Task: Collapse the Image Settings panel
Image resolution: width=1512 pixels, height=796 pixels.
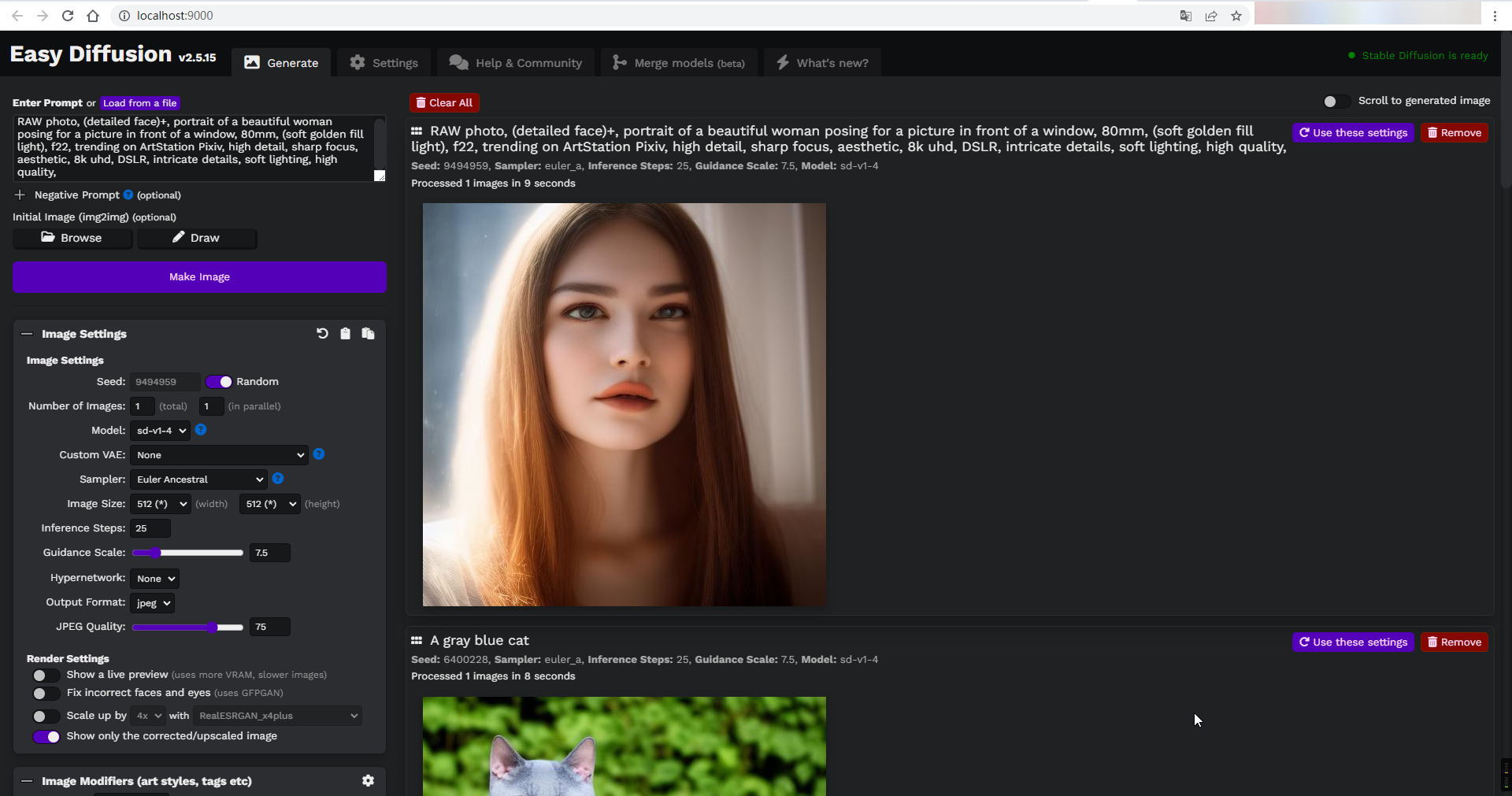Action: (x=27, y=334)
